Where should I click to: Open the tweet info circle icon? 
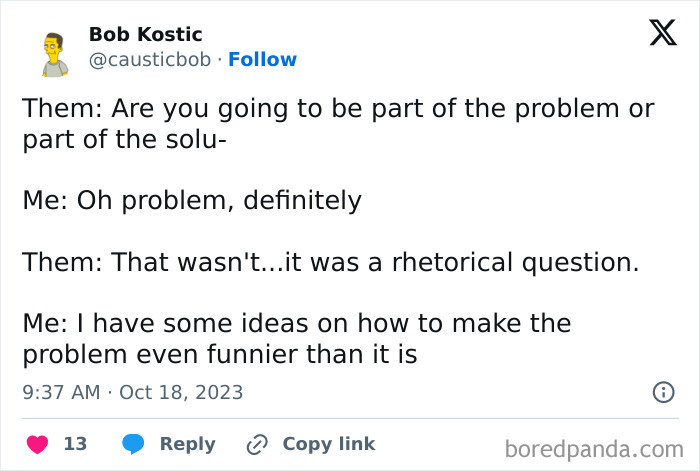tap(662, 392)
